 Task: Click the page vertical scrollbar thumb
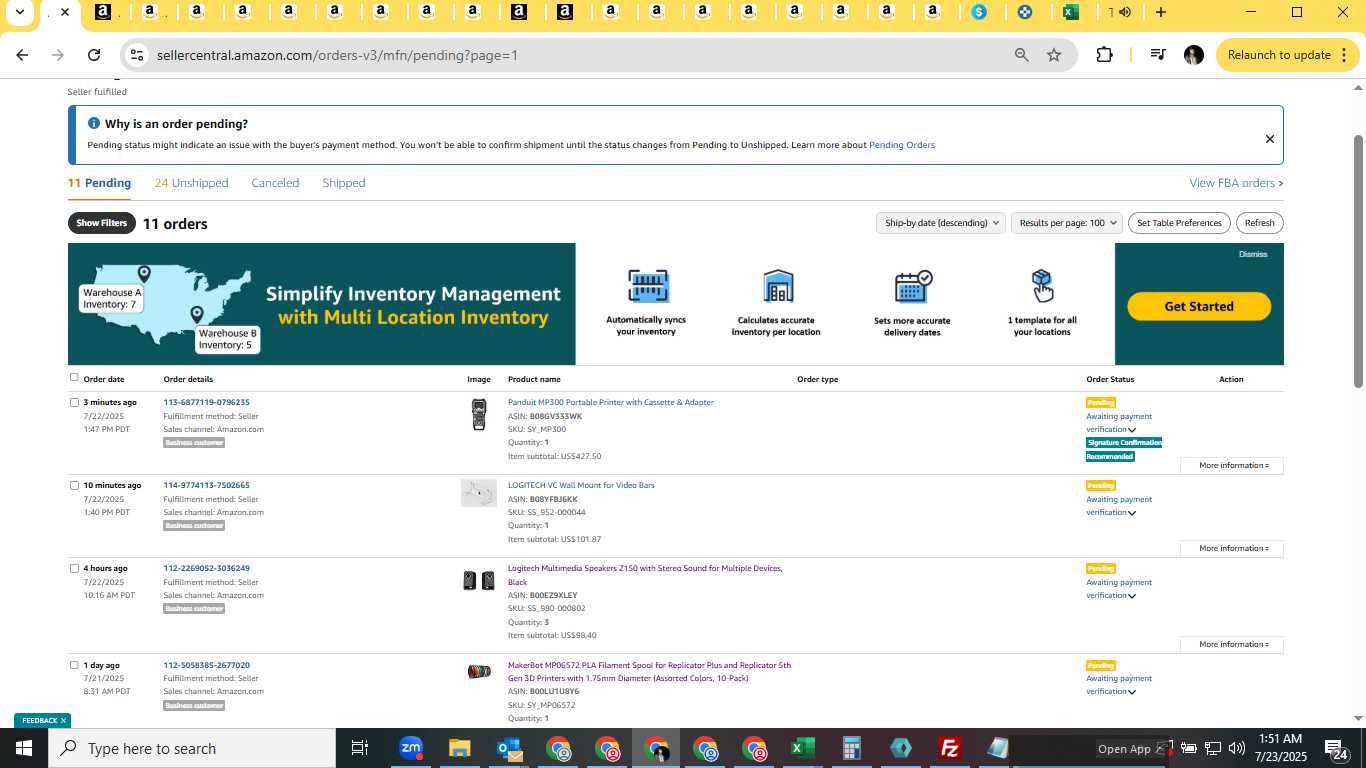click(1358, 260)
